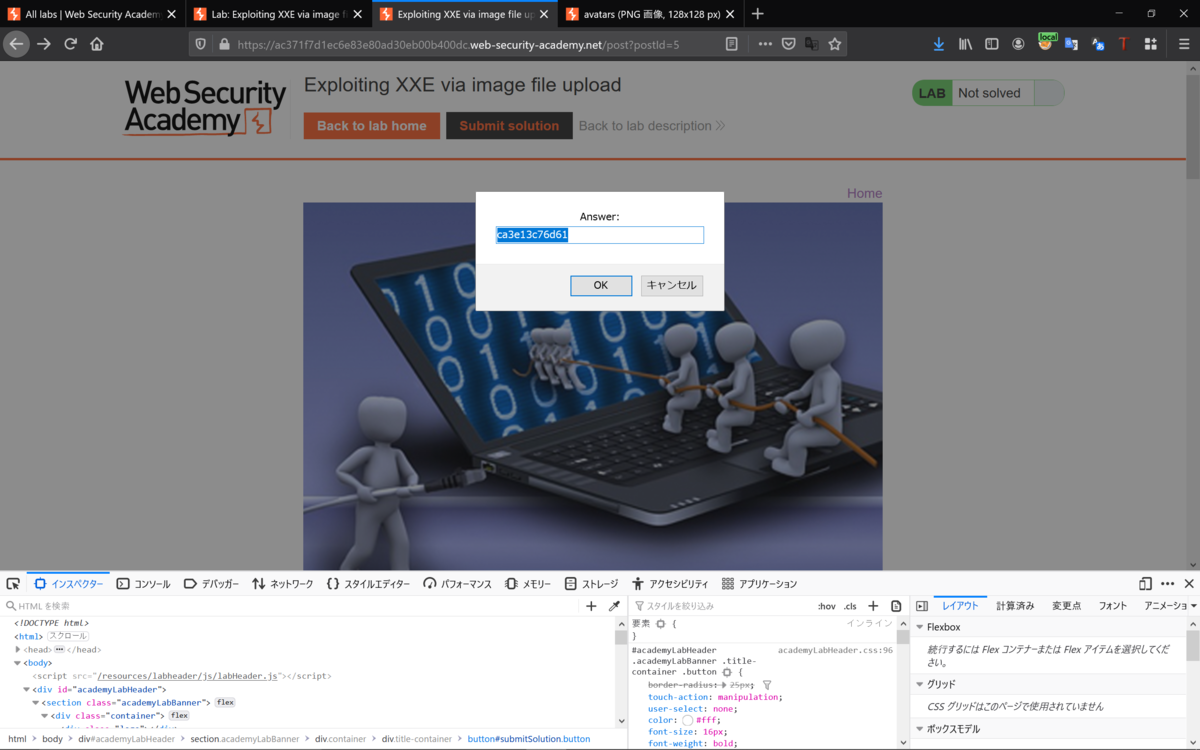Expand the ボックスモデル box model section
1200x750 pixels.
click(920, 729)
